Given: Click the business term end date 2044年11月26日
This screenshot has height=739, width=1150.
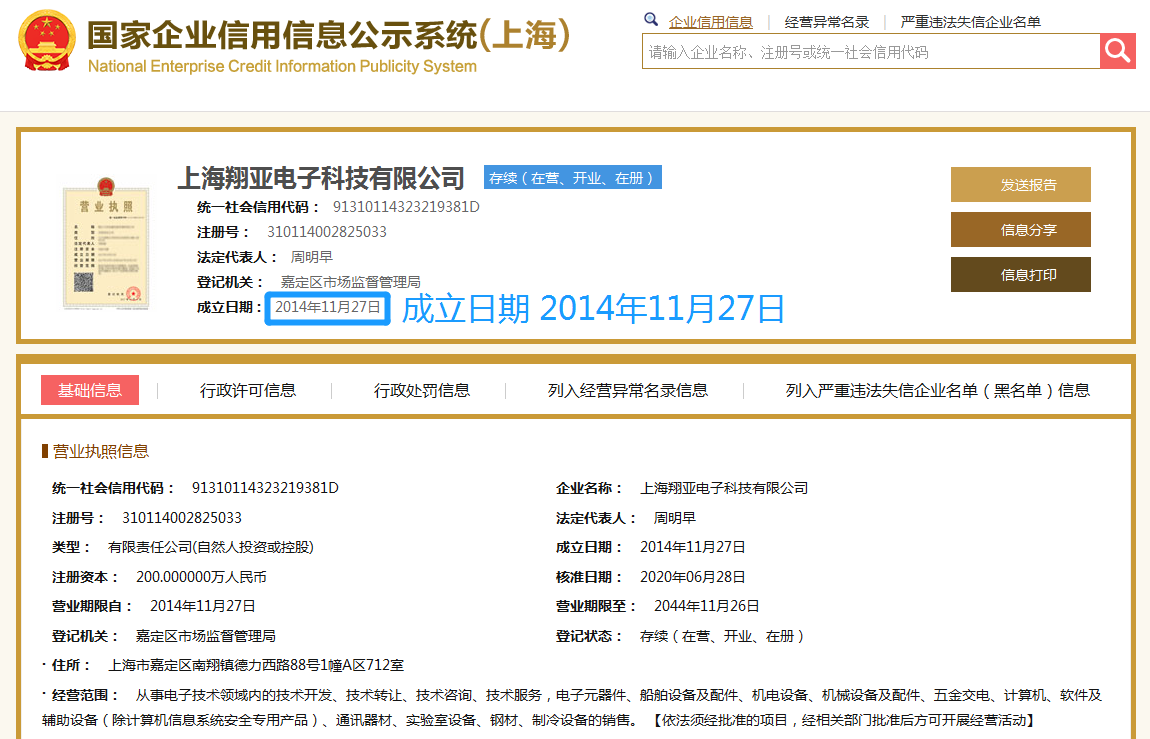Looking at the screenshot, I should pyautogui.click(x=706, y=606).
